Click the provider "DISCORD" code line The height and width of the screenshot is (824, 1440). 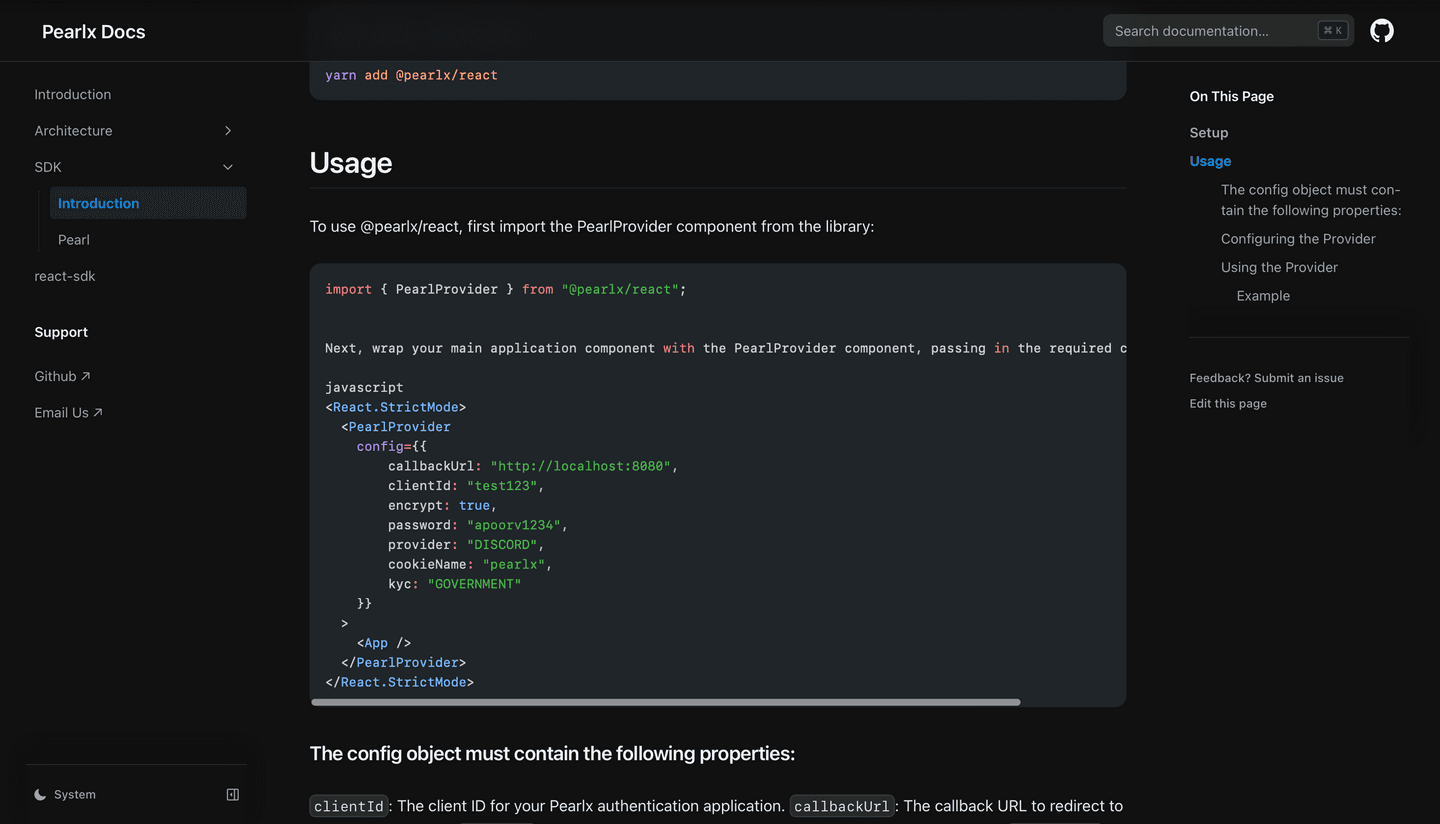466,544
